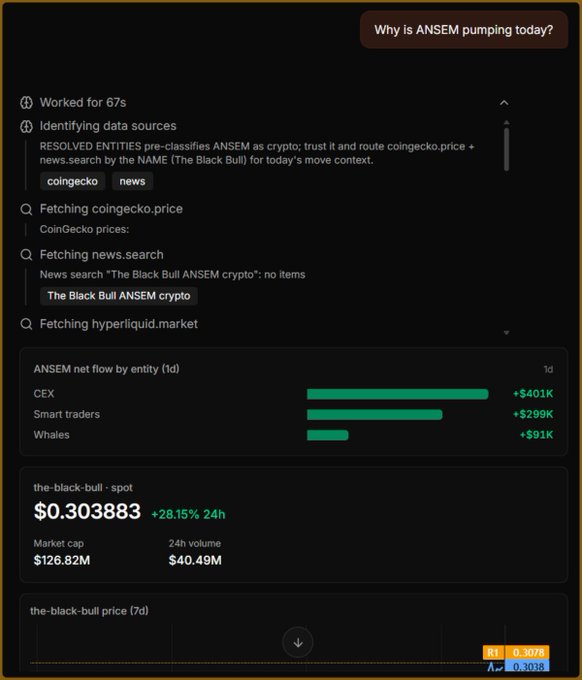Click the CEX net flow bar
Screen dimensions: 582x680
pos(398,394)
